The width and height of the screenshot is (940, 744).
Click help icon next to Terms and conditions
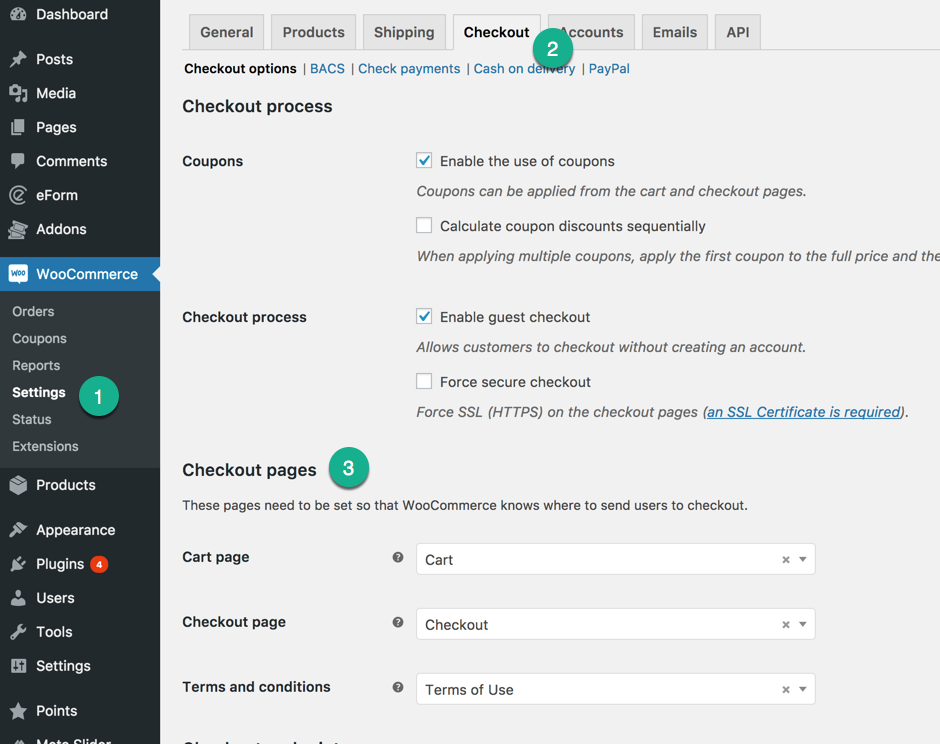397,687
